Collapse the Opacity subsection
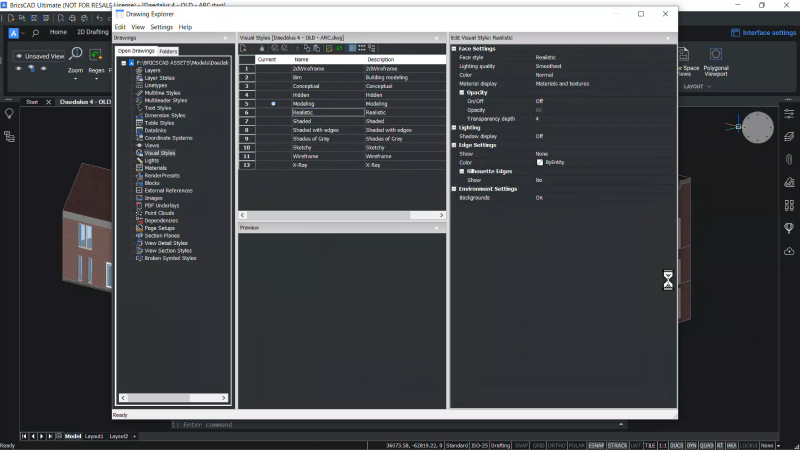This screenshot has width=800, height=450. coord(462,92)
